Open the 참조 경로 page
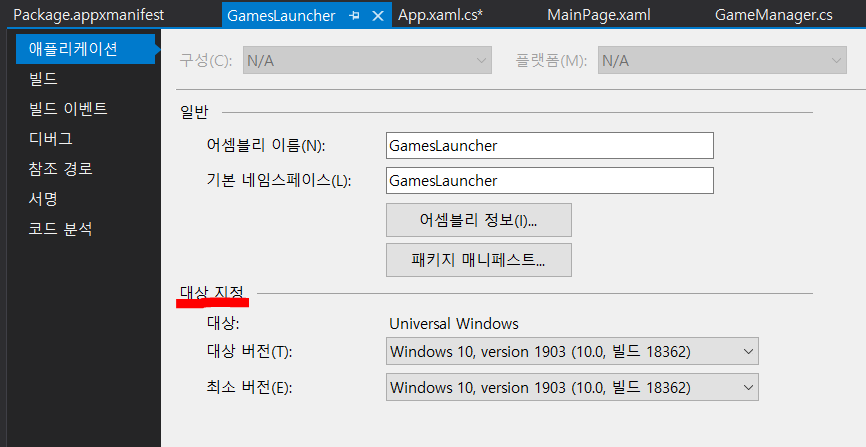The image size is (866, 447). click(x=60, y=169)
